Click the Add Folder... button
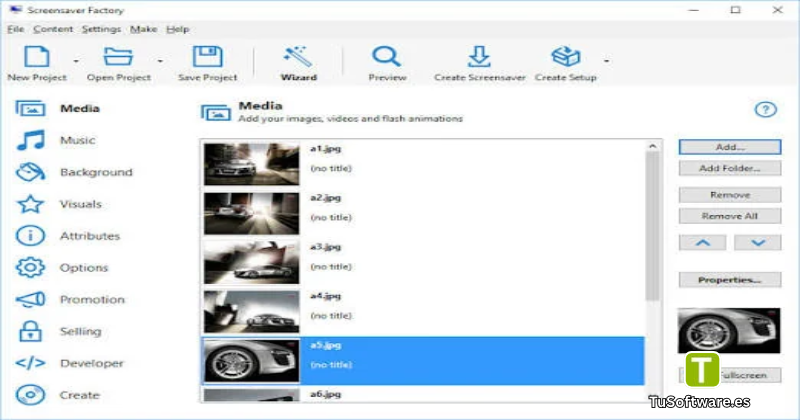The width and height of the screenshot is (800, 420). [x=730, y=168]
